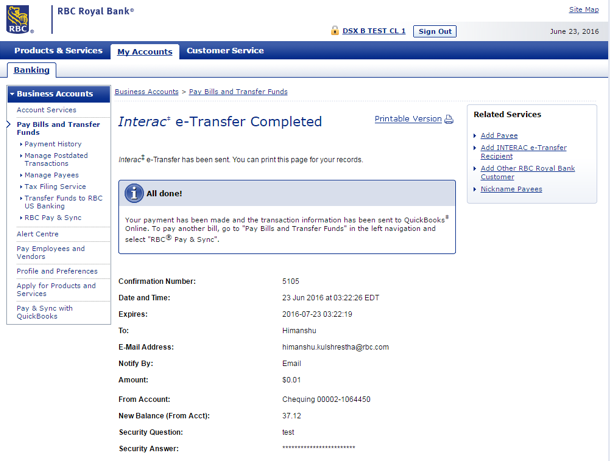The height and width of the screenshot is (461, 610).
Task: Open the Site Map link
Action: pyautogui.click(x=584, y=10)
